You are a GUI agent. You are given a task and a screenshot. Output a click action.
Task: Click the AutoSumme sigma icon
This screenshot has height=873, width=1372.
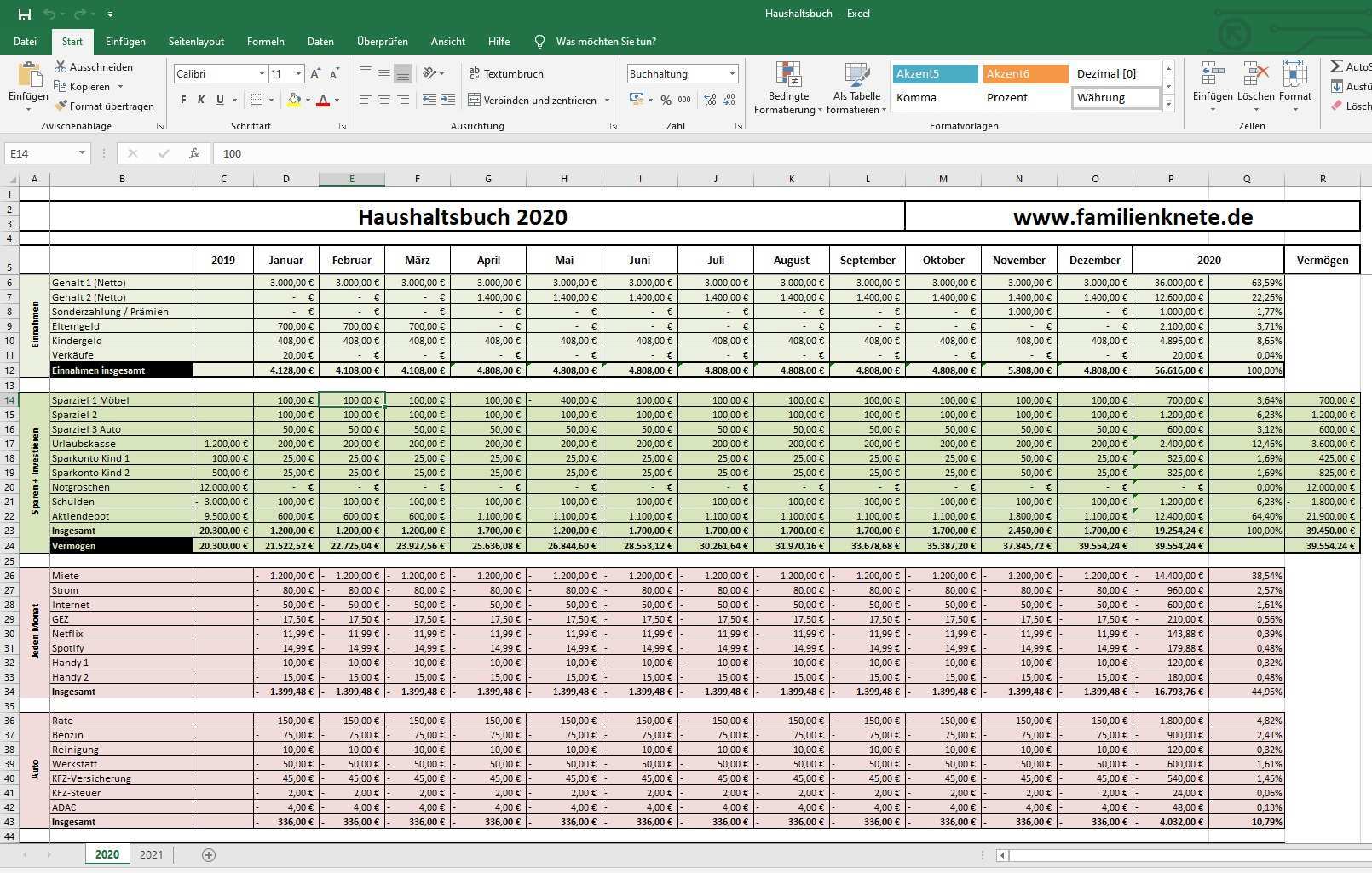1337,66
